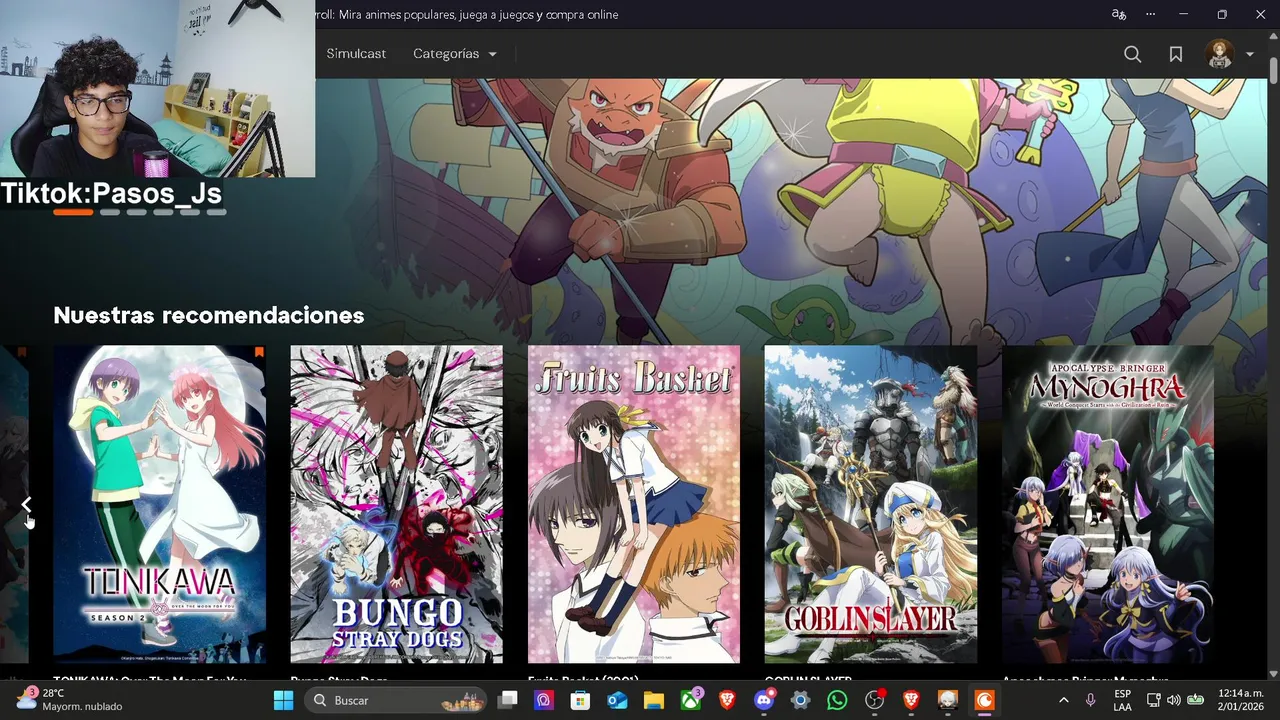
Task: Open the battery tray icon
Action: tap(1195, 700)
